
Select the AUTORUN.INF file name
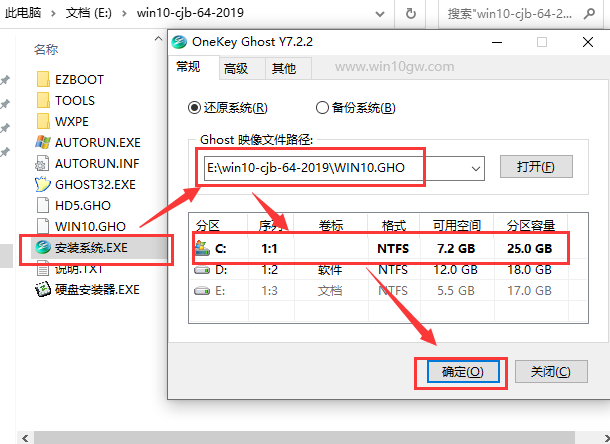click(x=97, y=163)
